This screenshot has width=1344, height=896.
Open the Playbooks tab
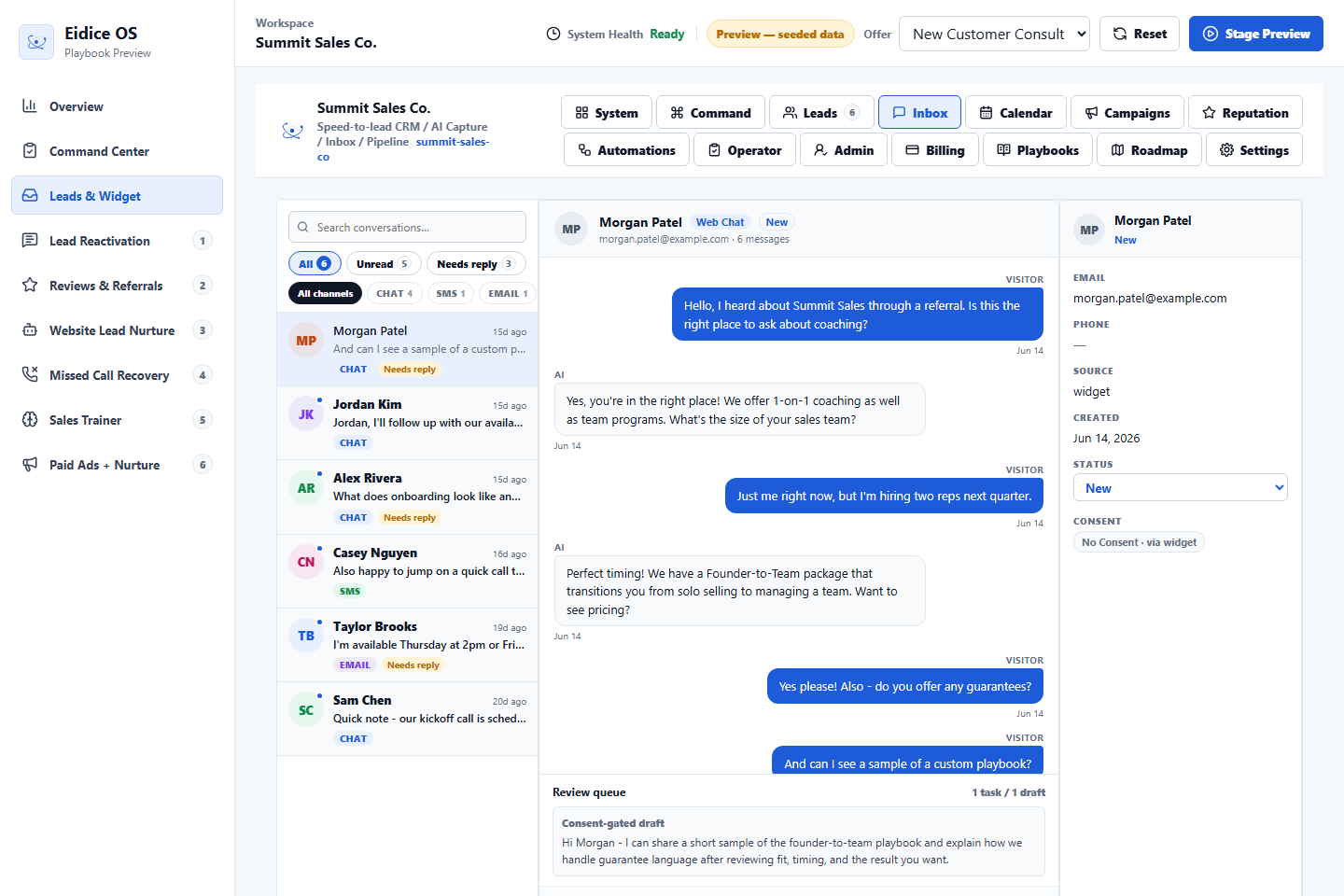pyautogui.click(x=1038, y=150)
